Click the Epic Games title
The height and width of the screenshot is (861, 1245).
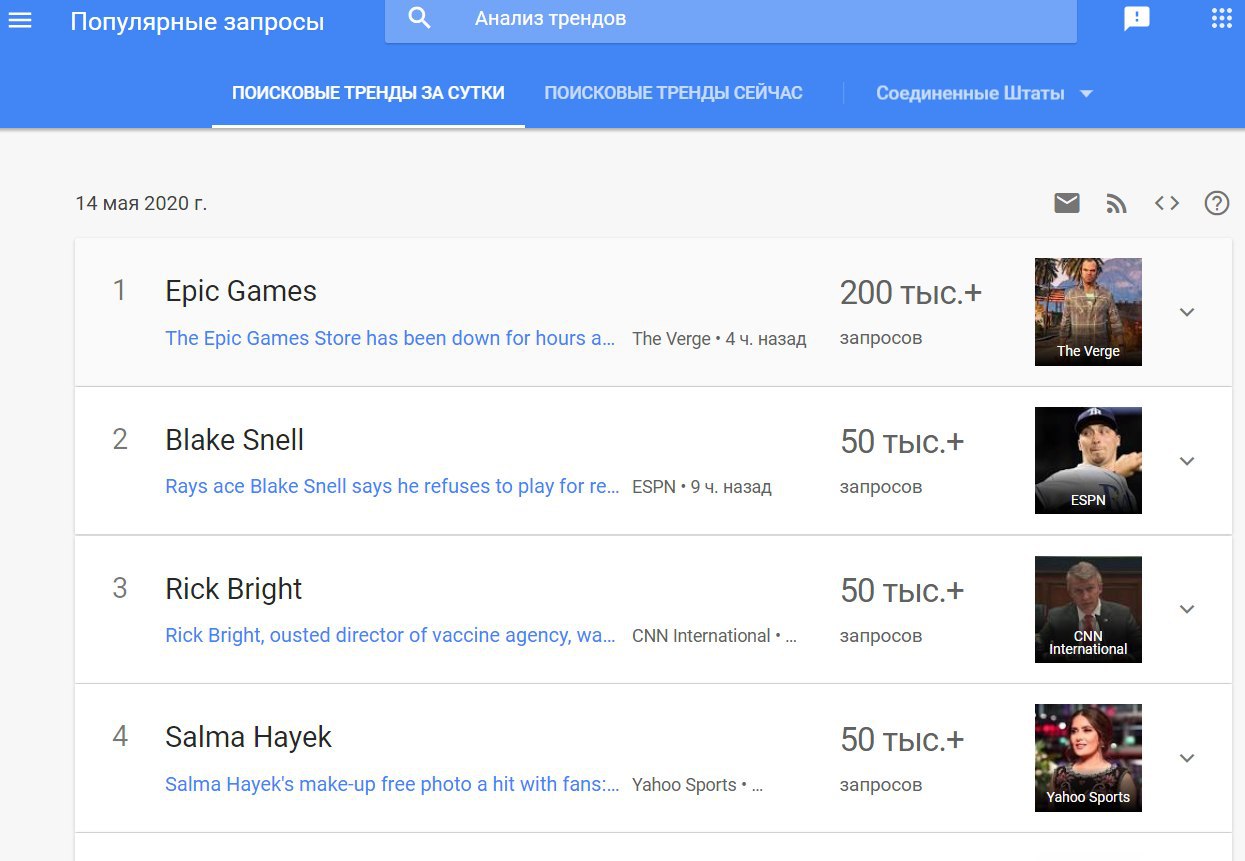[241, 291]
